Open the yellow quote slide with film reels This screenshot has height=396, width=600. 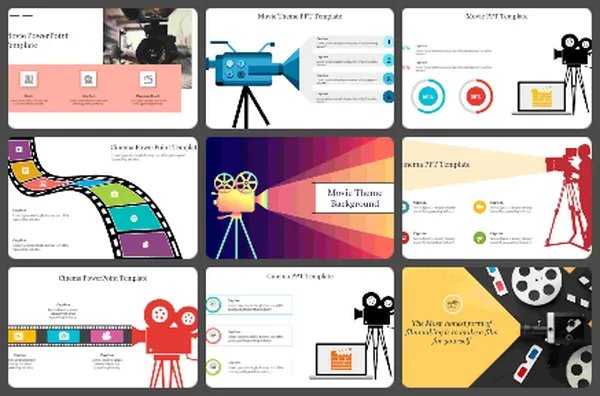coord(497,328)
